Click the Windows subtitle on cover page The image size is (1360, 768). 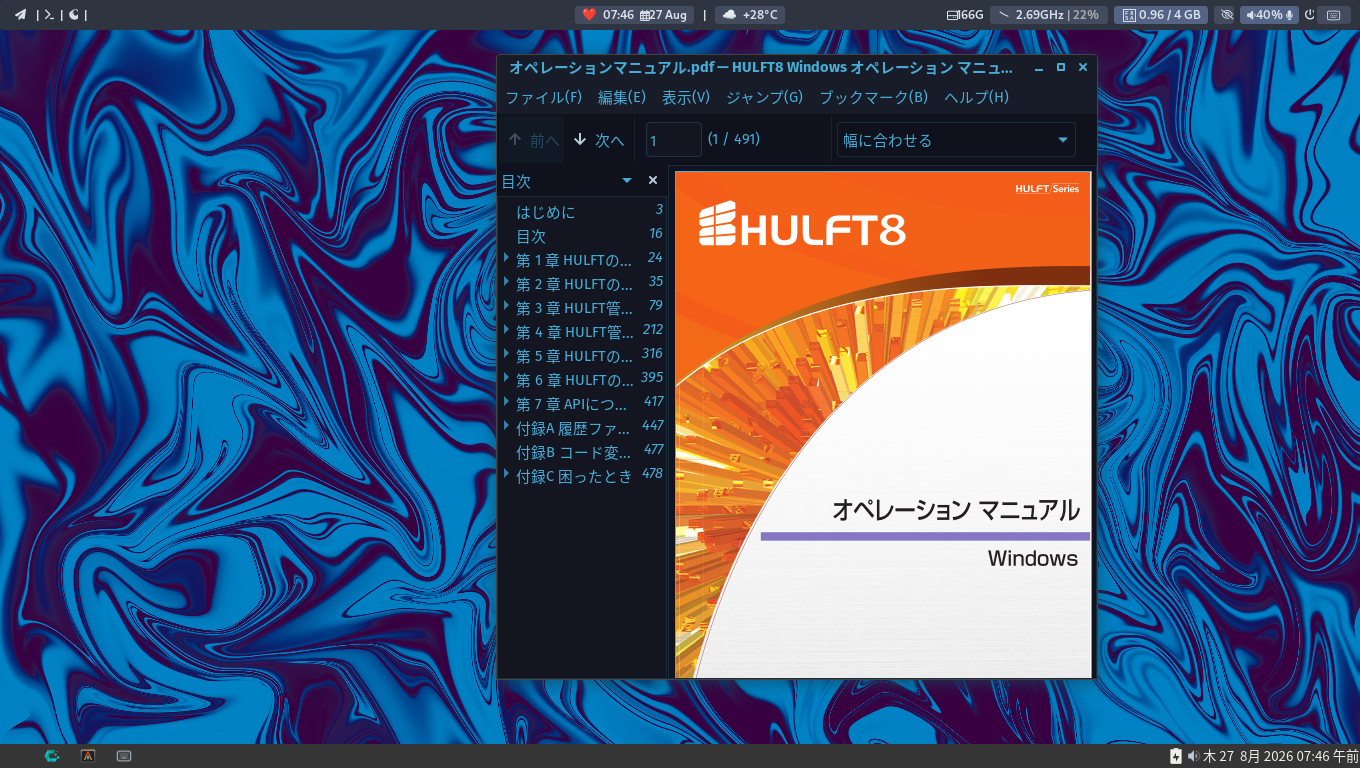tap(1033, 558)
